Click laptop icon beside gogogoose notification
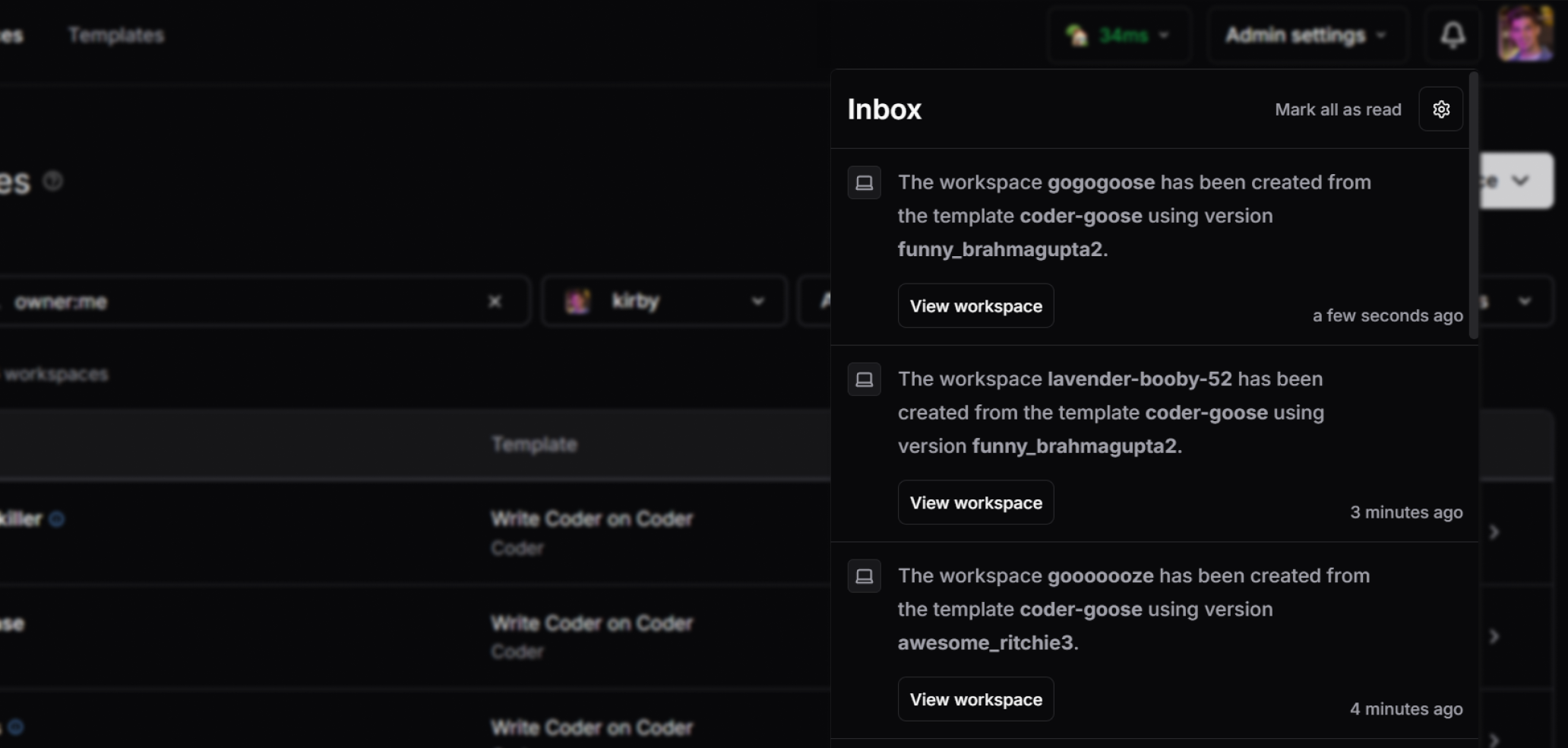 [864, 182]
